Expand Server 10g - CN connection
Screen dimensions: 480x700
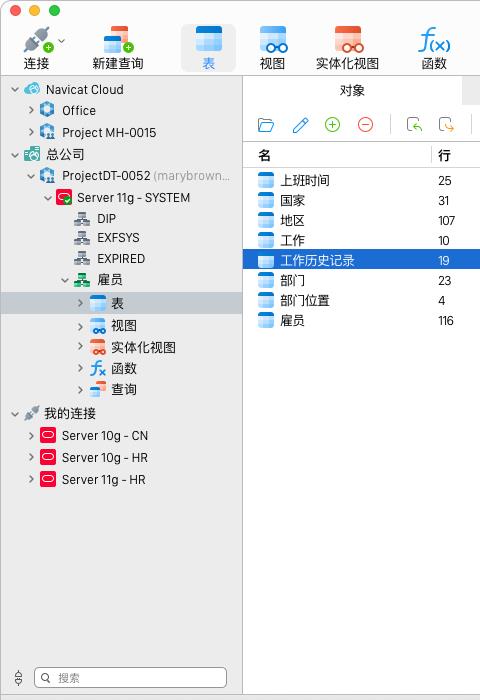click(31, 435)
